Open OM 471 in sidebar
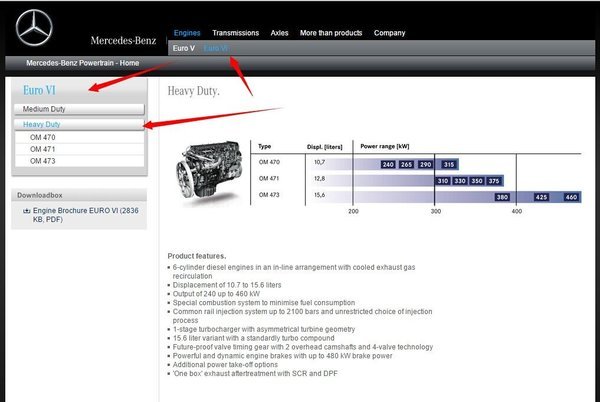Viewport: 600px width, 402px height. [80, 149]
